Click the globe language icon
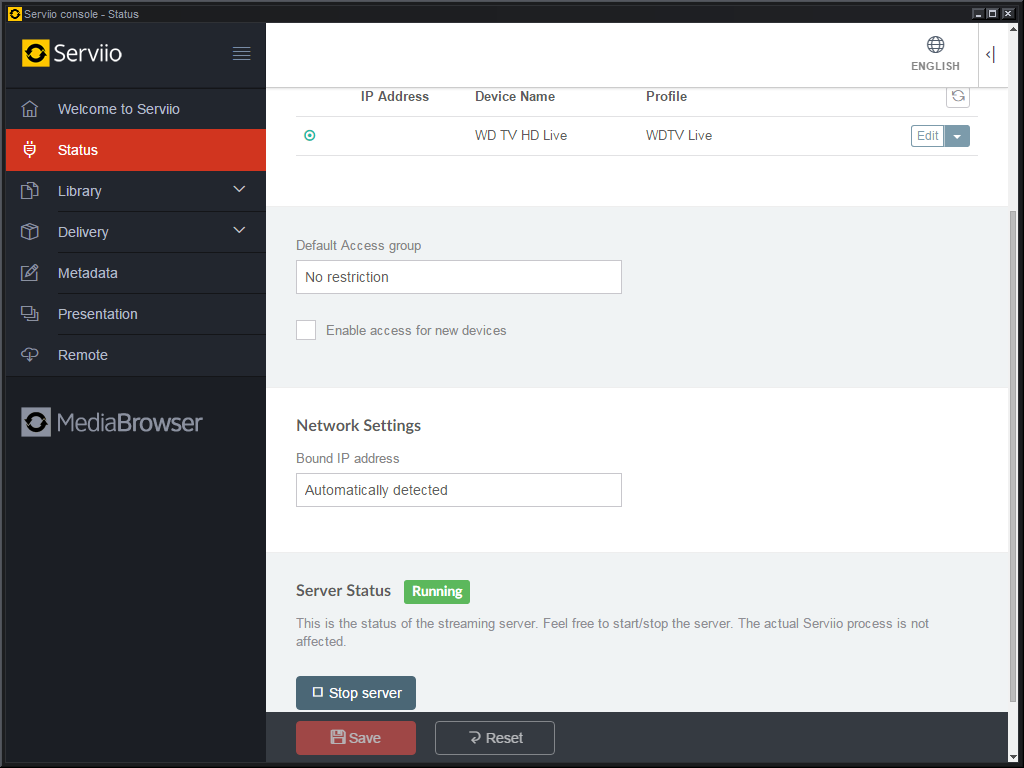1024x768 pixels. [x=935, y=45]
